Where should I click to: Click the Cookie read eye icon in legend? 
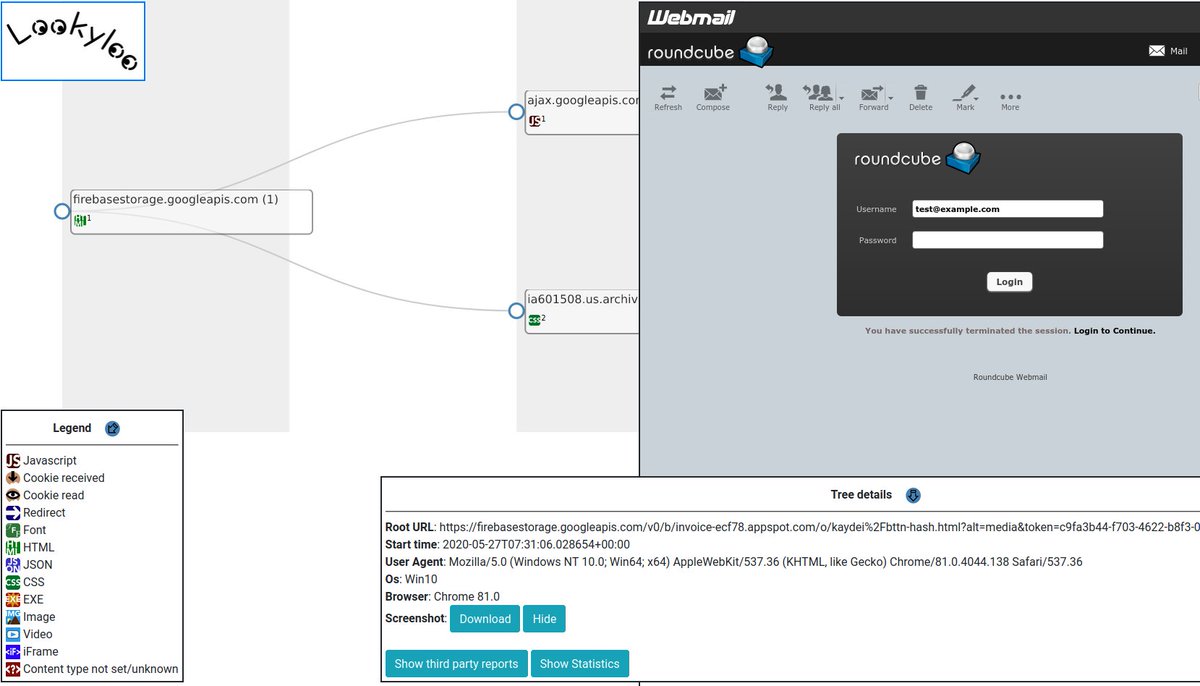pyautogui.click(x=13, y=495)
